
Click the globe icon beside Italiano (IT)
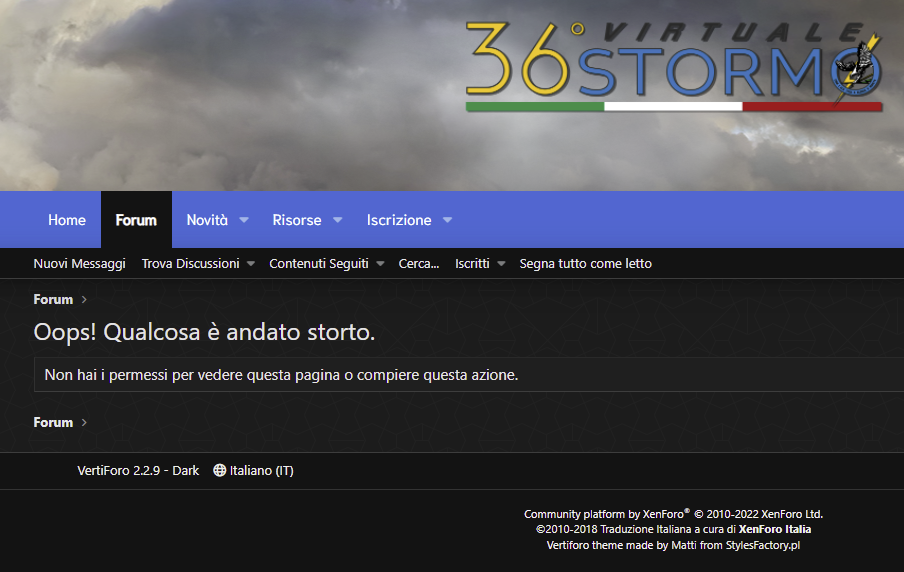(220, 471)
